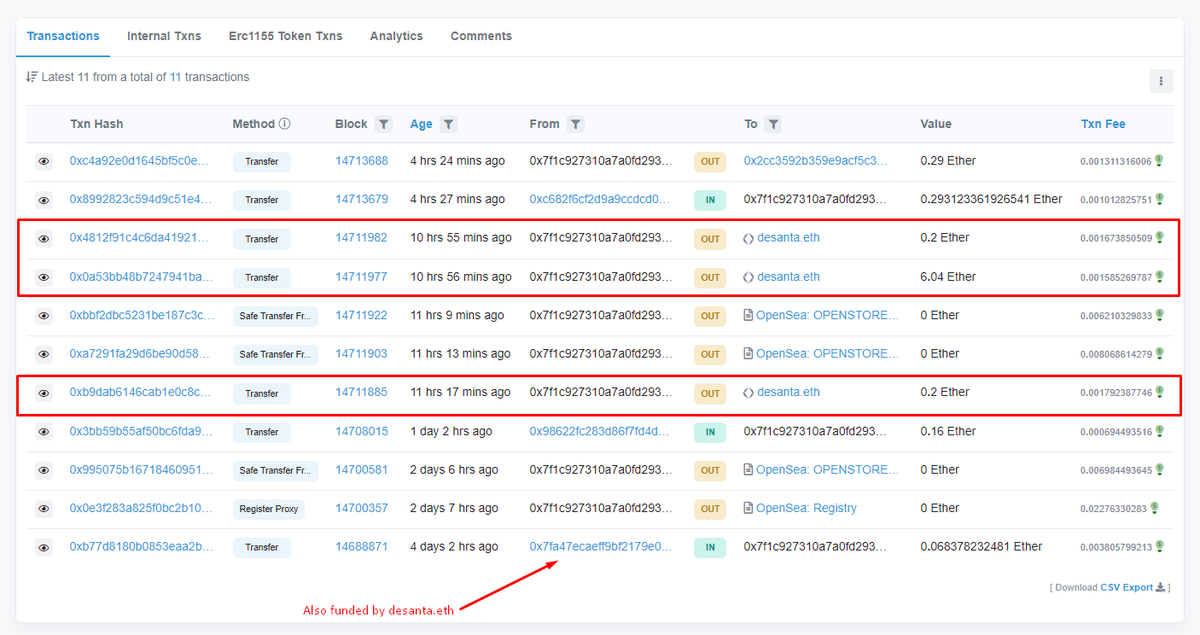Toggle eye preview on the 6.04 Ether row
Screen dimensions: 1200x635
[x=44, y=277]
